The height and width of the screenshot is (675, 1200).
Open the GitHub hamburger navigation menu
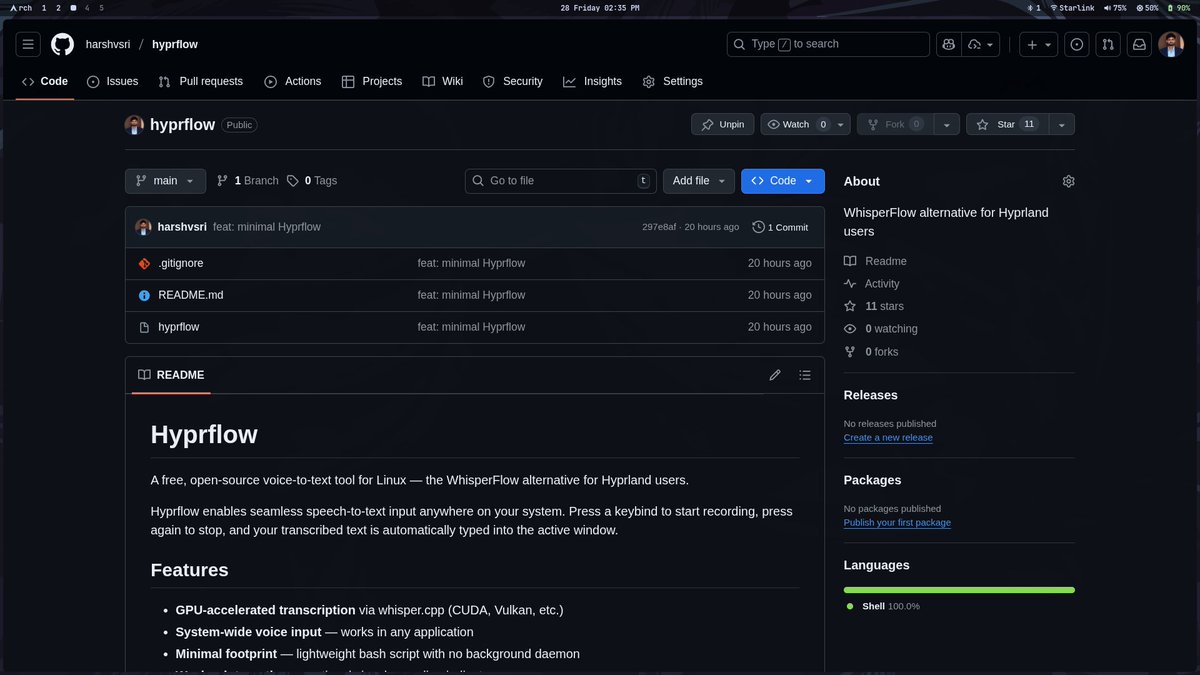pyautogui.click(x=28, y=44)
